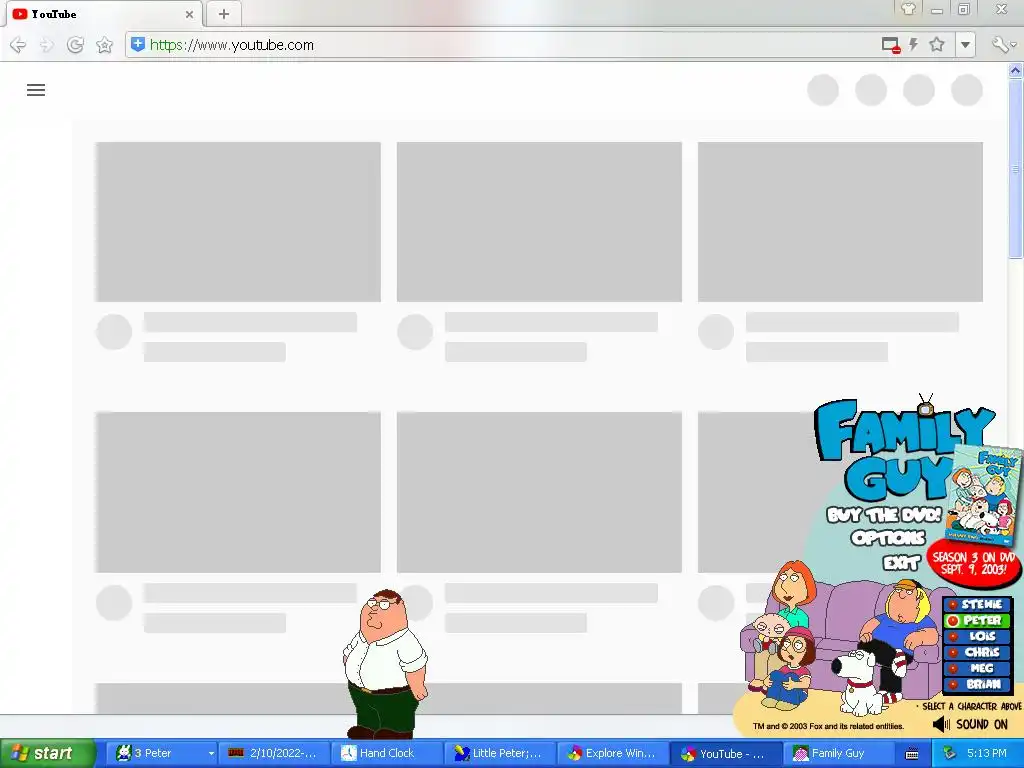Viewport: 1024px width, 768px height.
Task: Open favorites via star icon beside refresh
Action: point(104,45)
